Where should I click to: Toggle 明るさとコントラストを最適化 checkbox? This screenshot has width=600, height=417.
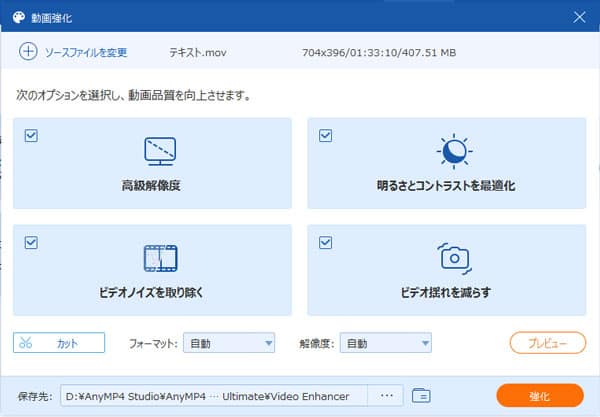[325, 135]
